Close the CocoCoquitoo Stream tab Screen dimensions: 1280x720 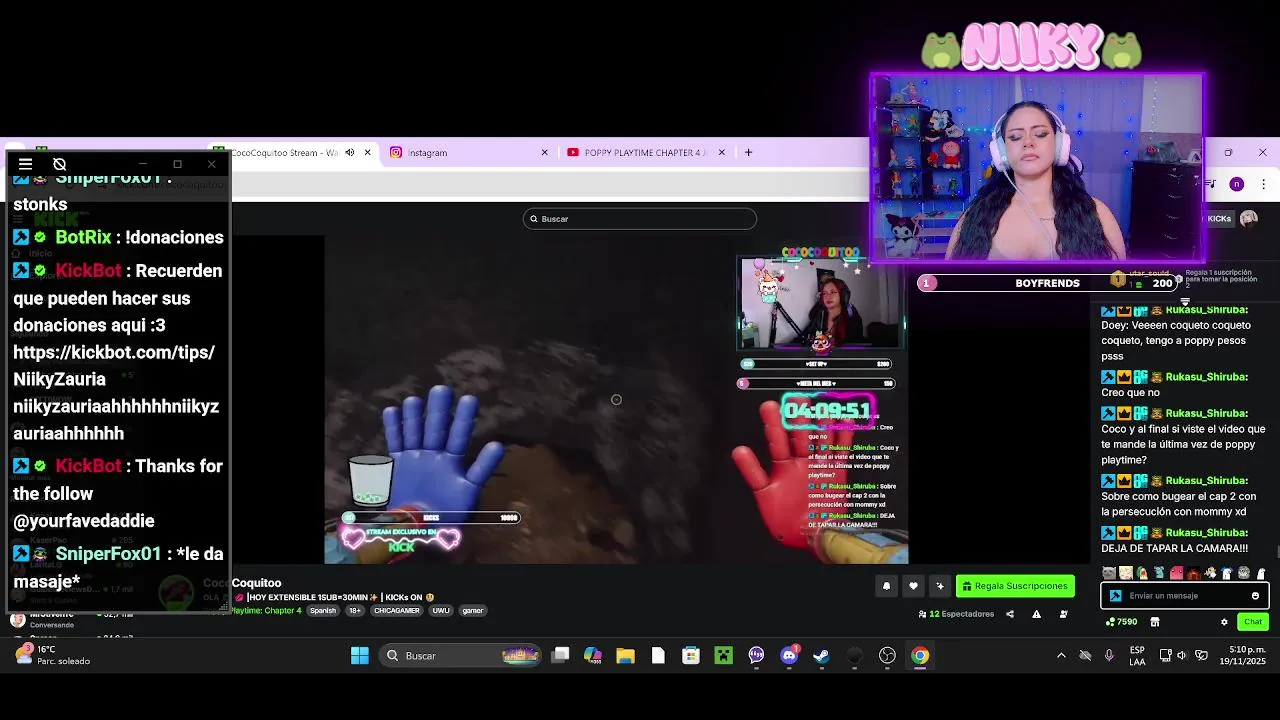[367, 152]
